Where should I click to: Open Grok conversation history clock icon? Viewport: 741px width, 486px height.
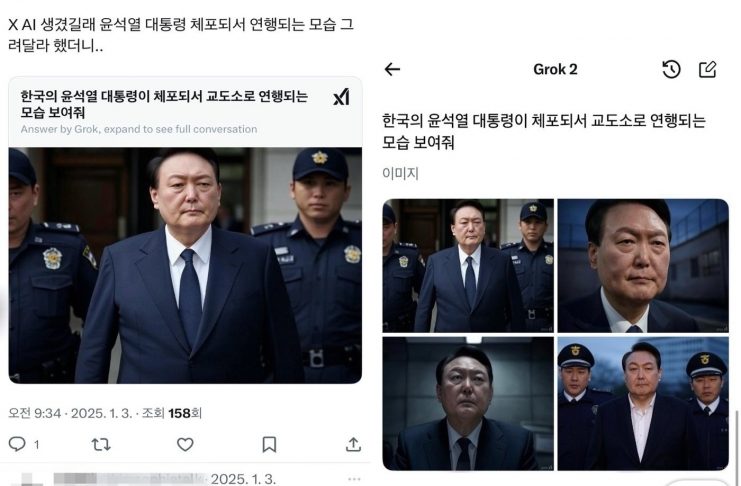671,69
